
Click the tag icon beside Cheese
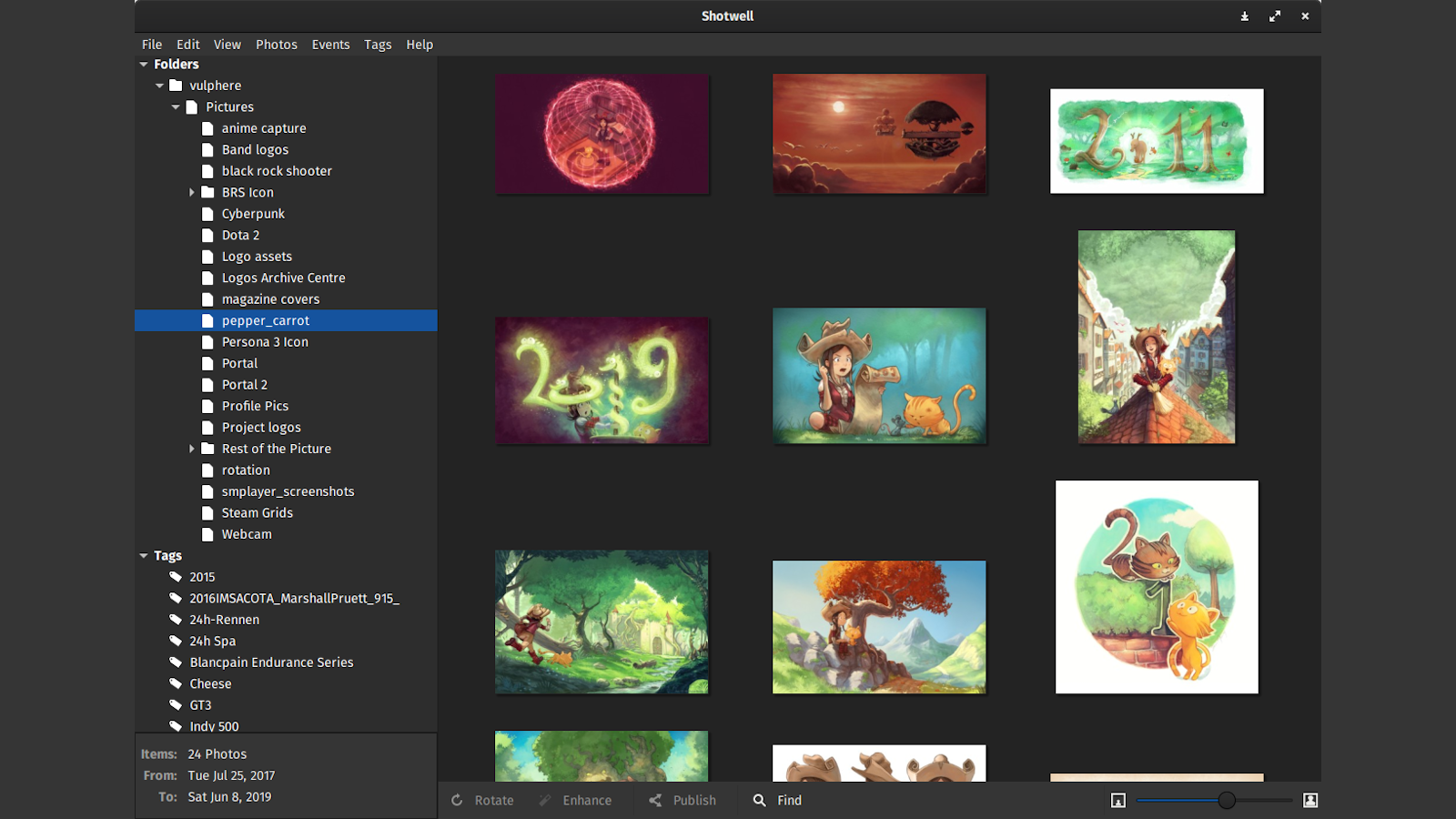[176, 684]
